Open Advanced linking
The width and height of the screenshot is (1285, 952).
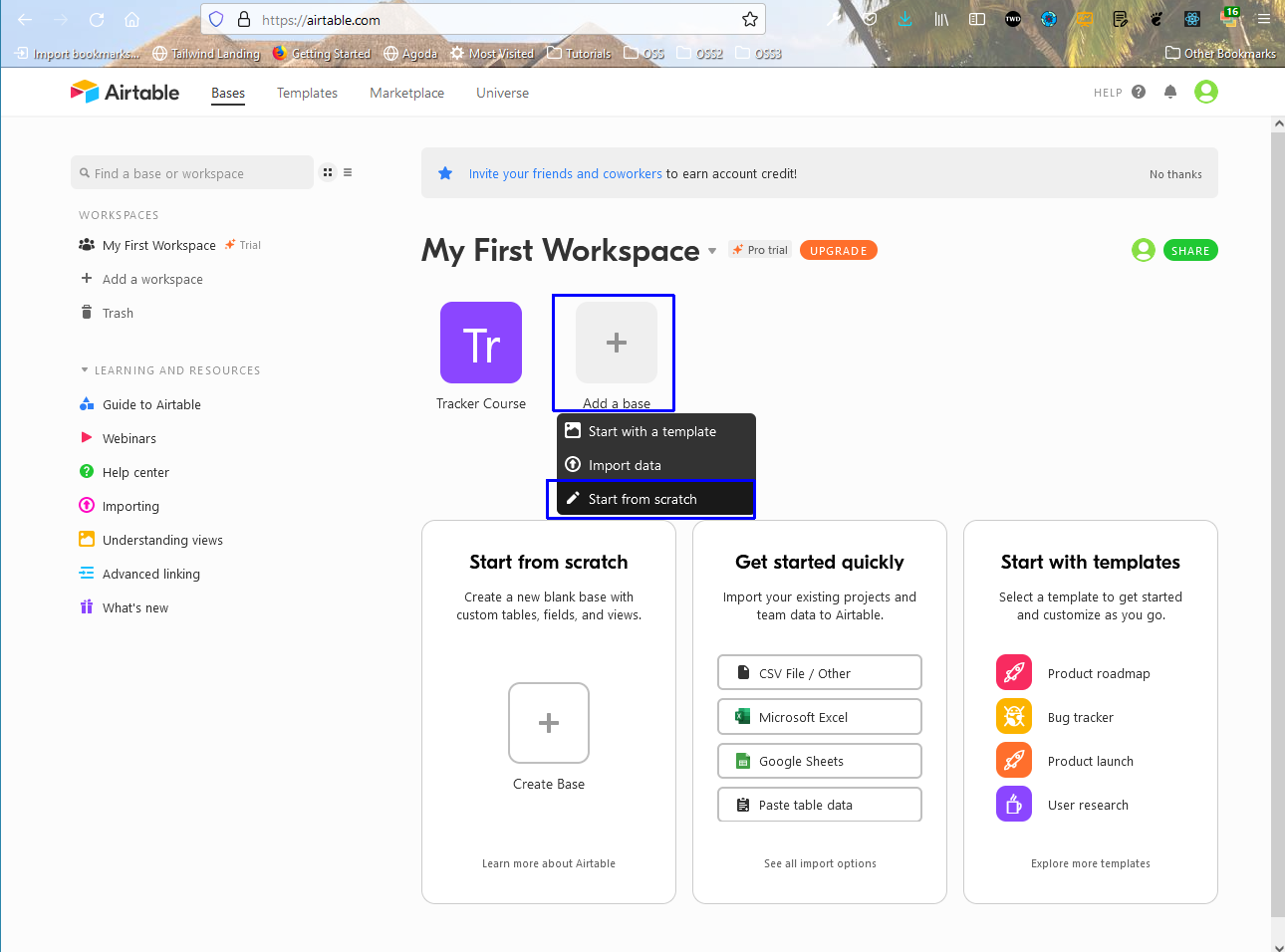(150, 574)
